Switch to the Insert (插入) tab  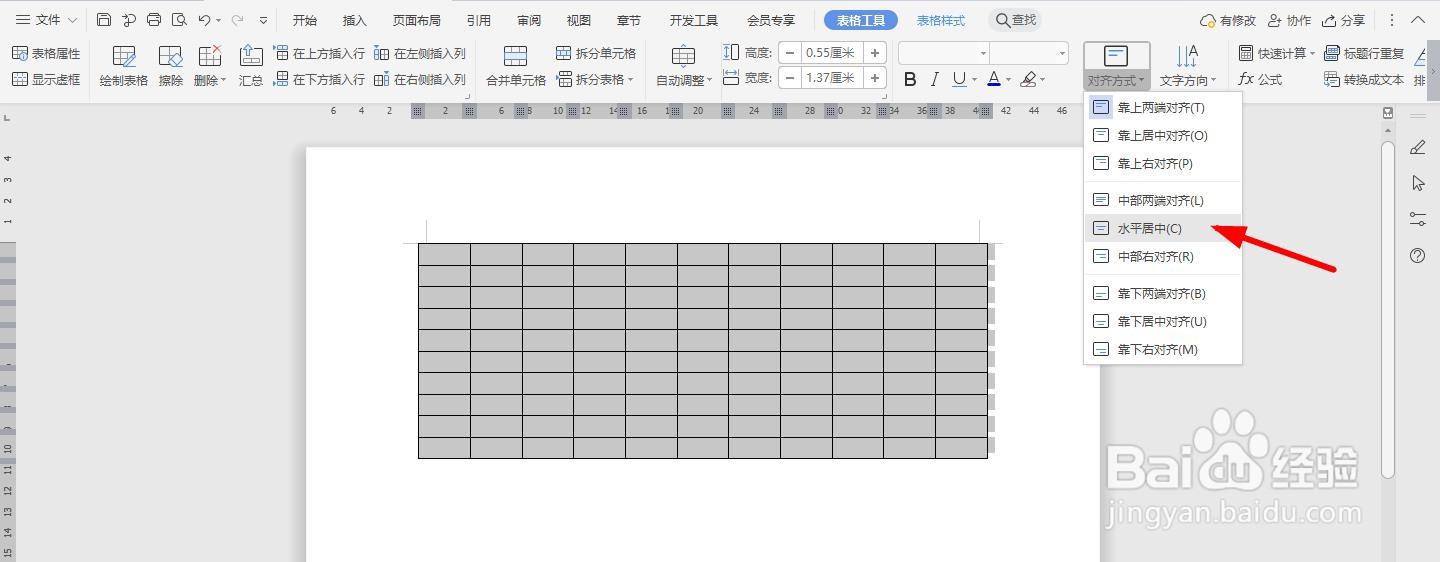[x=355, y=20]
